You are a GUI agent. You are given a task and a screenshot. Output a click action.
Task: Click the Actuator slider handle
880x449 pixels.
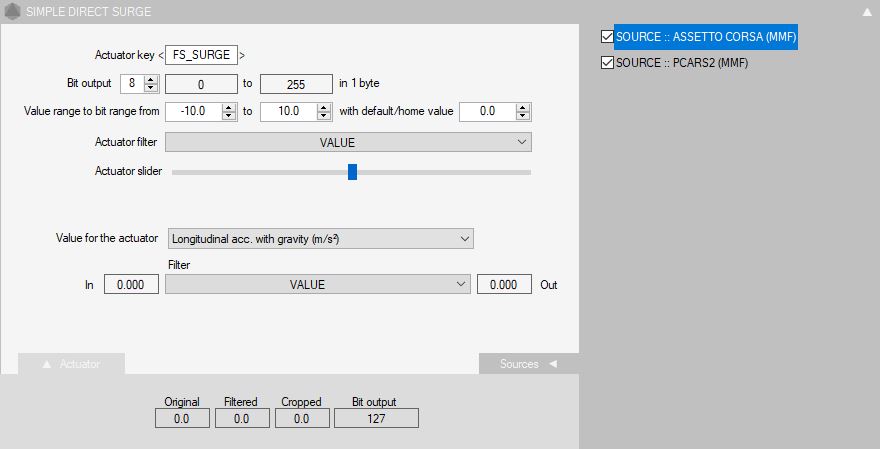[352, 172]
